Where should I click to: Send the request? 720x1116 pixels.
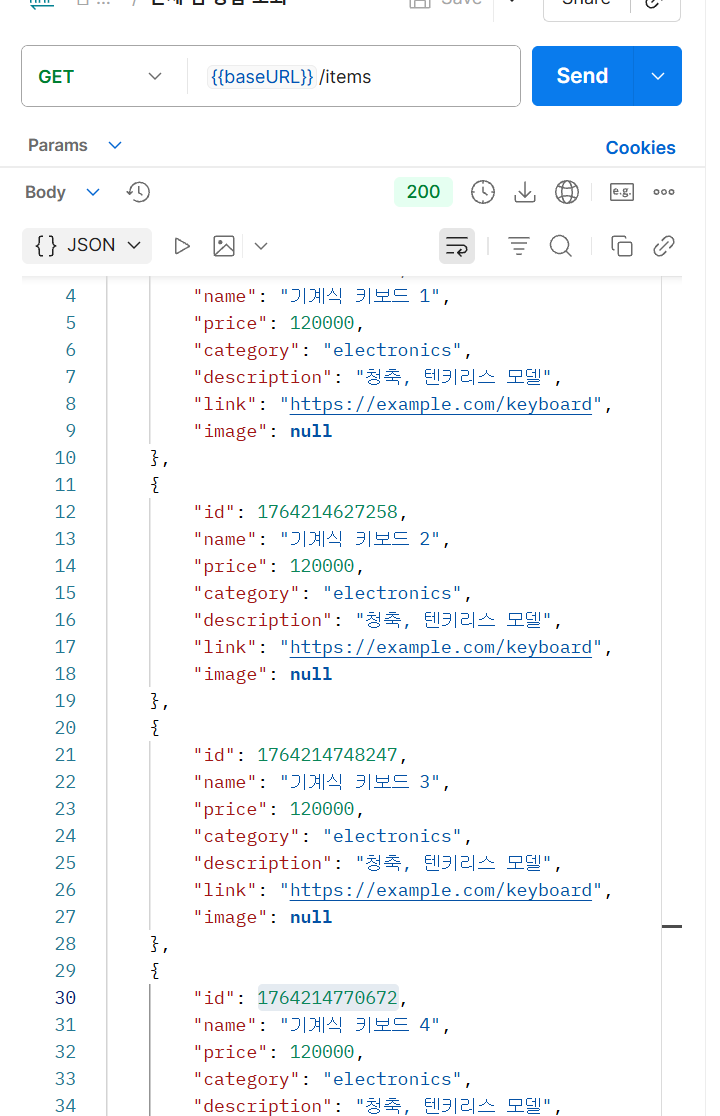tap(582, 76)
